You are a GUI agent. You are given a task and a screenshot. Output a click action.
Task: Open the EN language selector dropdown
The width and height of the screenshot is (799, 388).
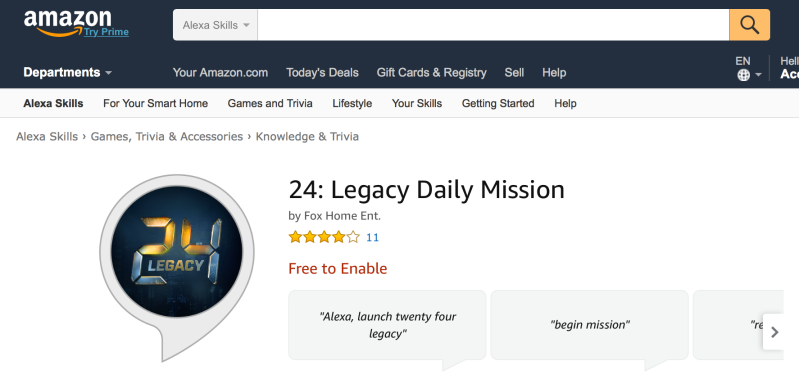pyautogui.click(x=749, y=68)
